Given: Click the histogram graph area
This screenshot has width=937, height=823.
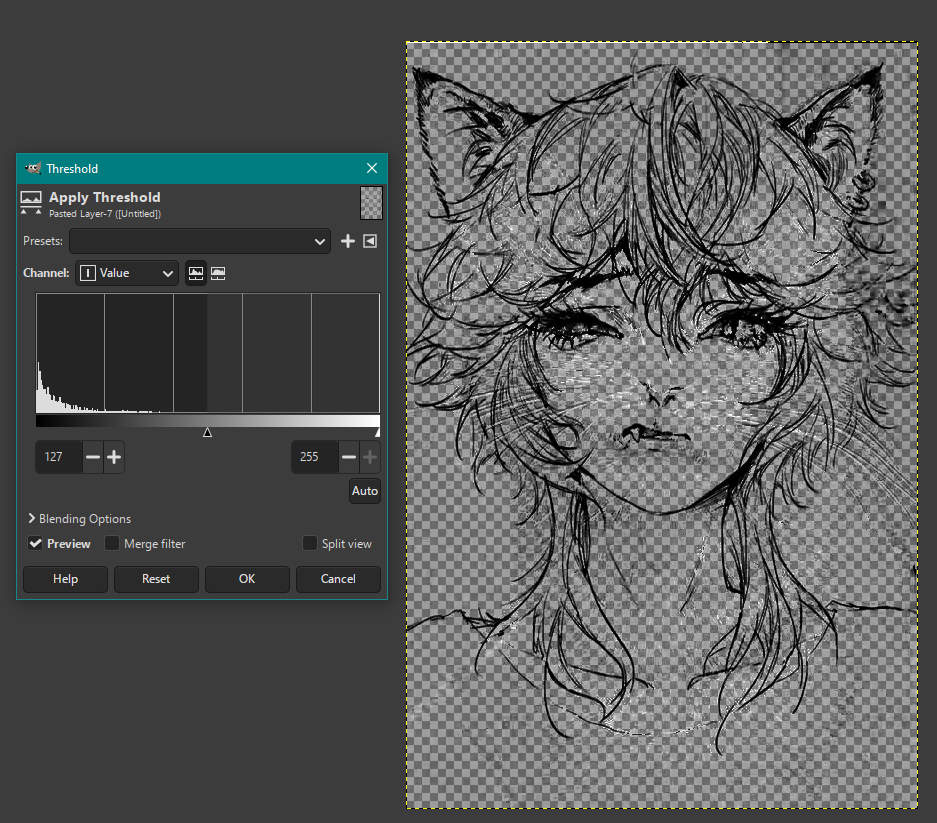Looking at the screenshot, I should pos(208,353).
